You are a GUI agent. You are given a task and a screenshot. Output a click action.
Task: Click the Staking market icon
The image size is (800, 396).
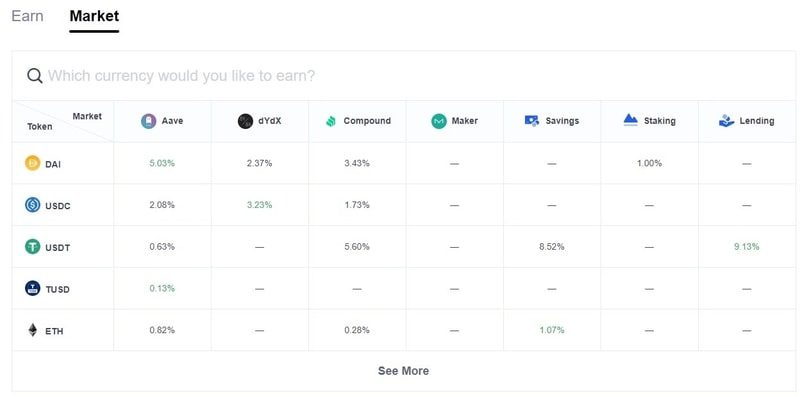tap(631, 120)
